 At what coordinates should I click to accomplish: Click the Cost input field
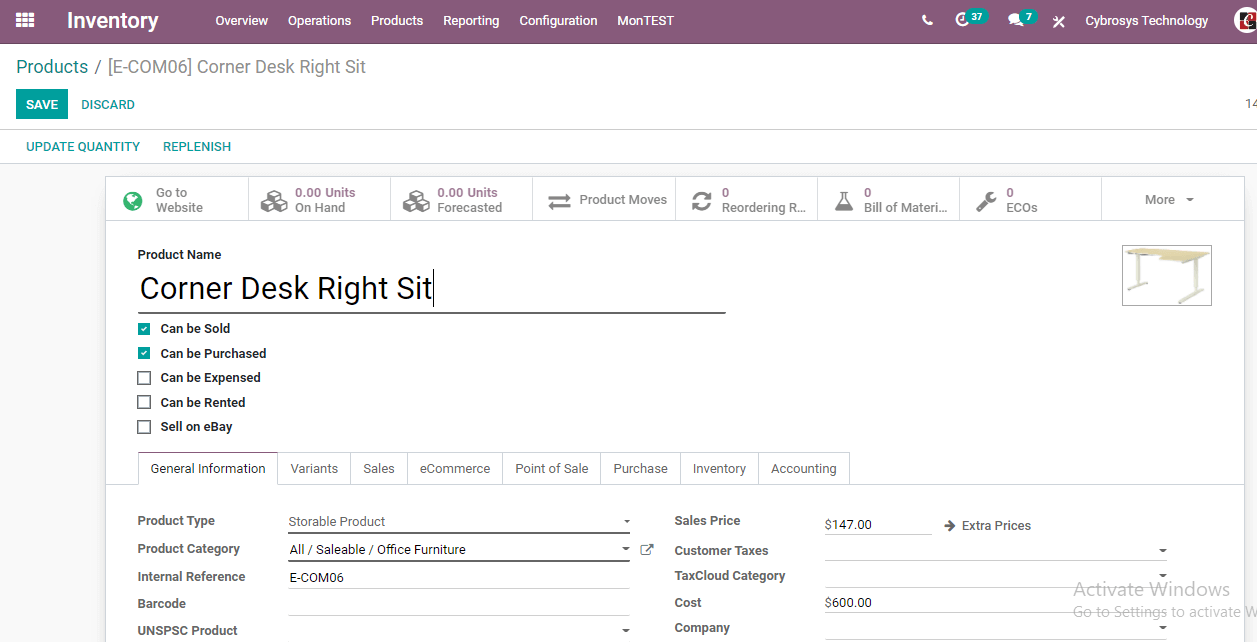click(996, 603)
